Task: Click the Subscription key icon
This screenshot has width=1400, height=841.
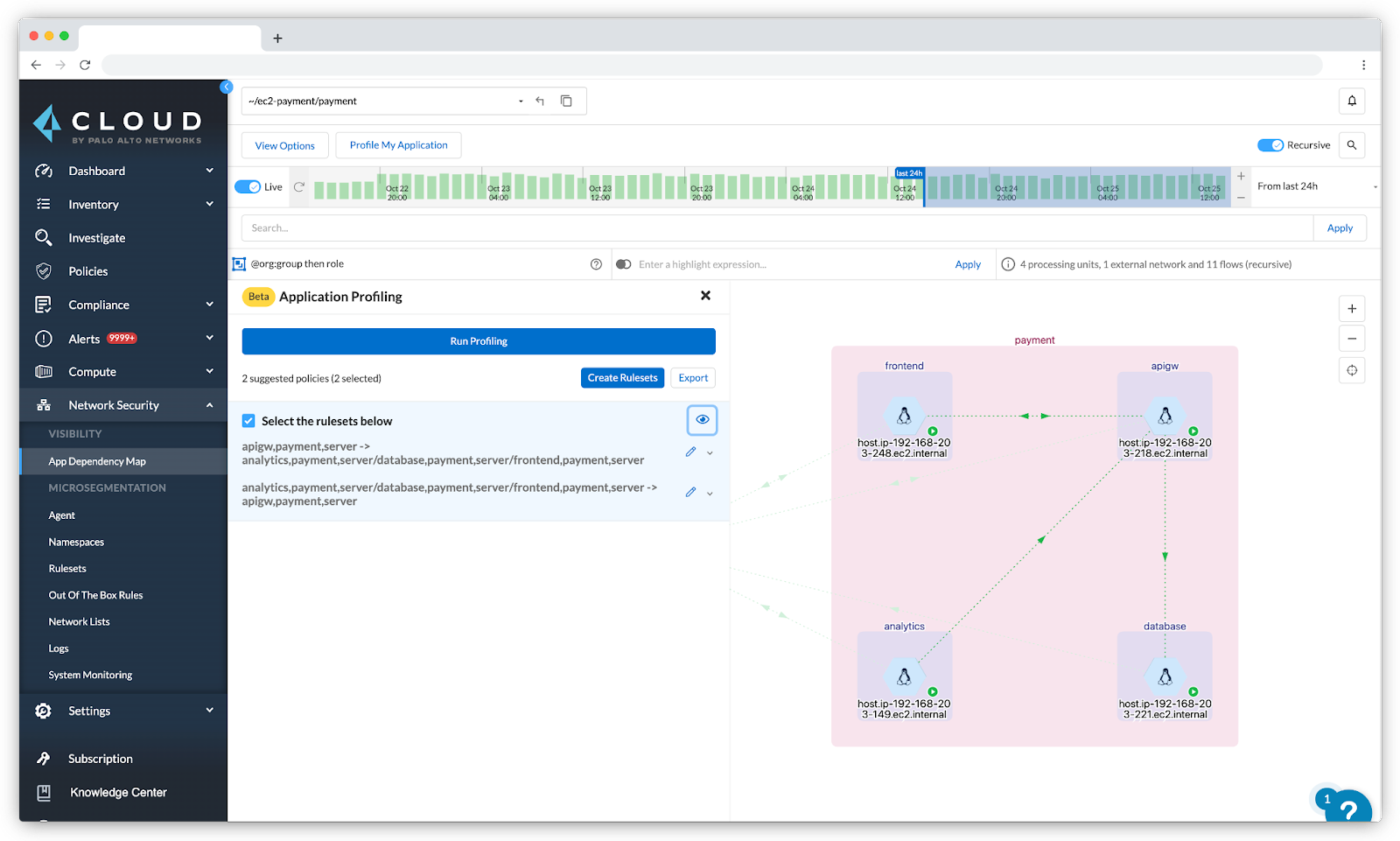Action: point(43,759)
